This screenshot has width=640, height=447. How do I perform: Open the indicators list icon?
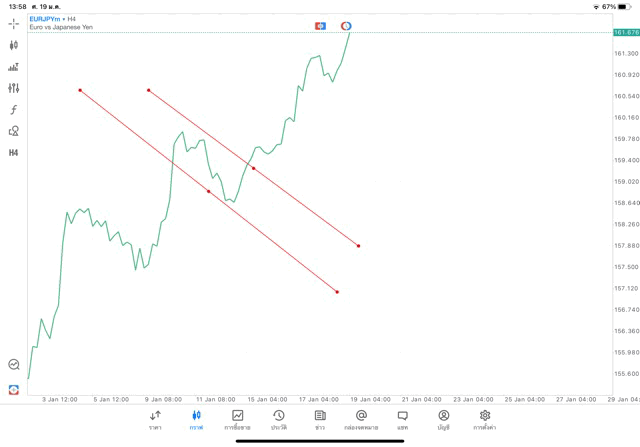coord(13,67)
